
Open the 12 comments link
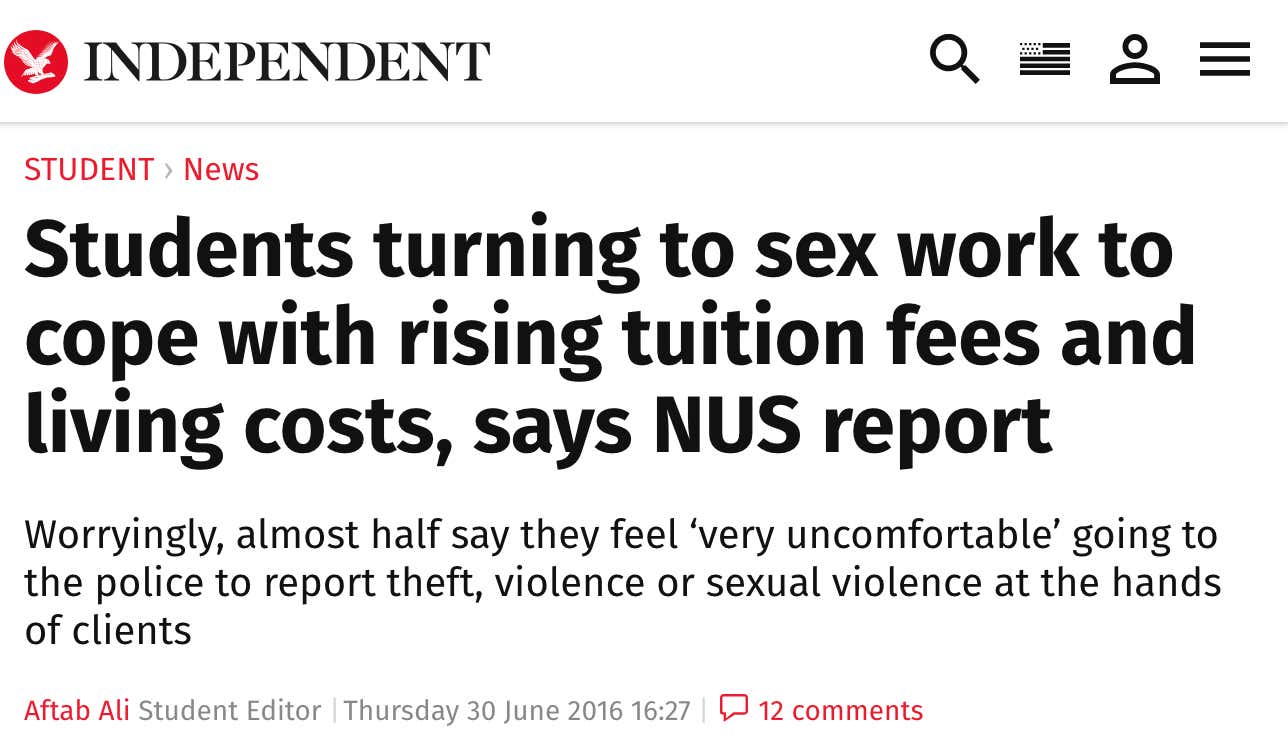tap(840, 711)
